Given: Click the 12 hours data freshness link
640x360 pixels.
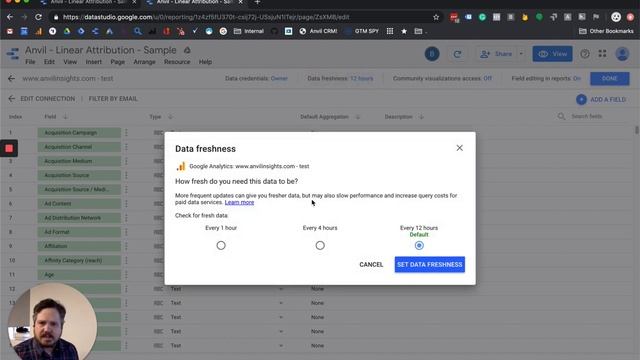Looking at the screenshot, I should tap(362, 78).
